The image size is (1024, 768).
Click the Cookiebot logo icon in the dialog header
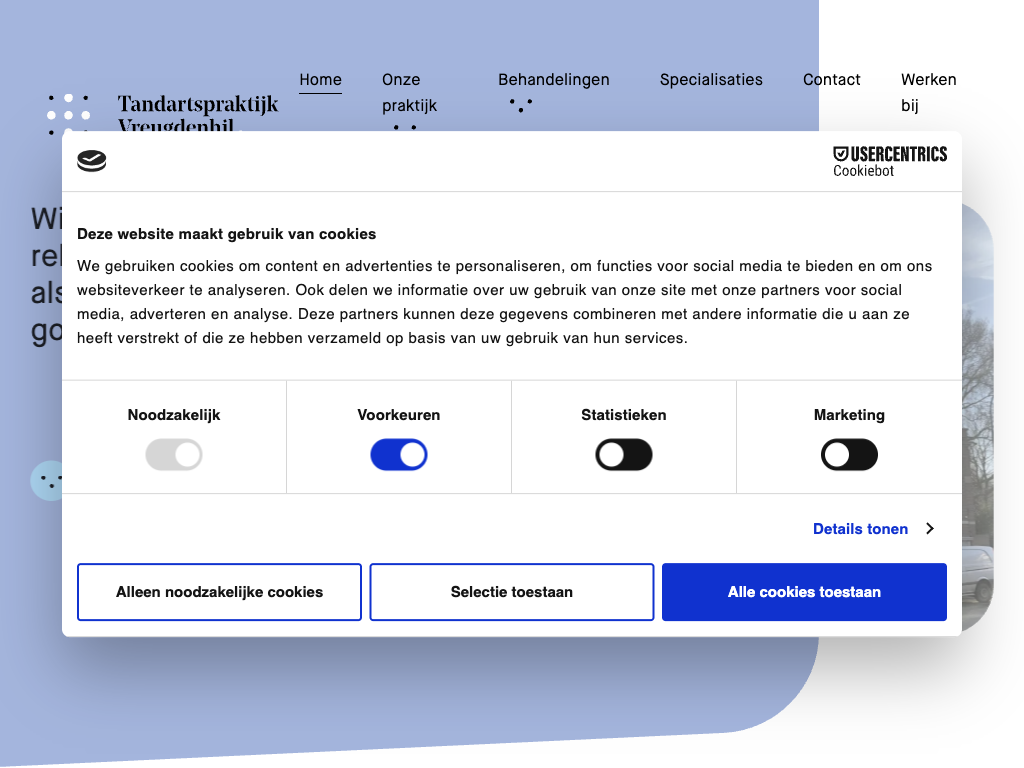92,161
